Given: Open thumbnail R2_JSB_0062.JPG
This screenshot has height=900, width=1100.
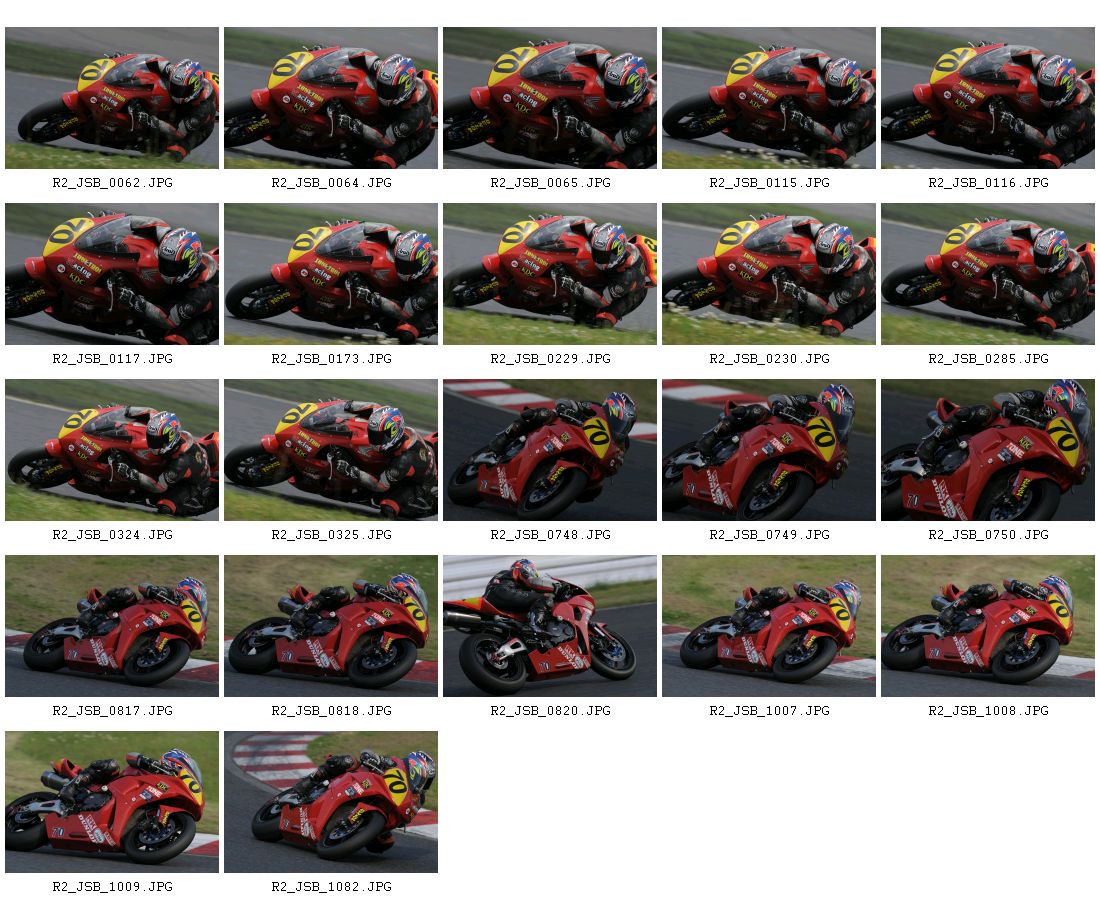Looking at the screenshot, I should (x=112, y=98).
